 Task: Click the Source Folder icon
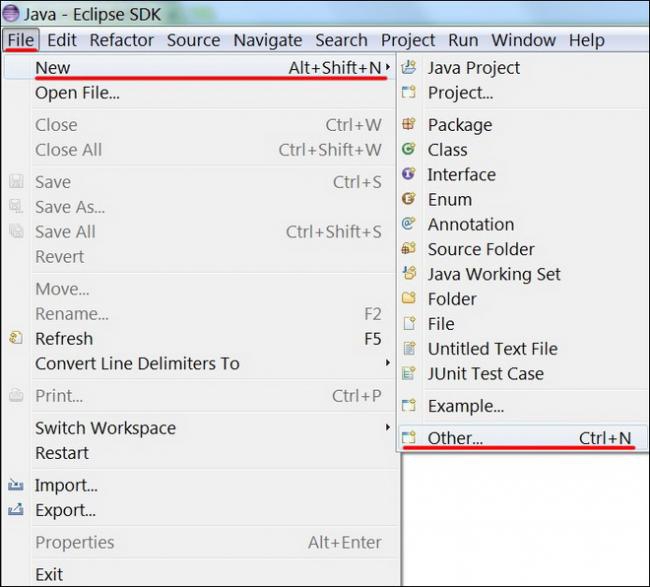[x=408, y=249]
